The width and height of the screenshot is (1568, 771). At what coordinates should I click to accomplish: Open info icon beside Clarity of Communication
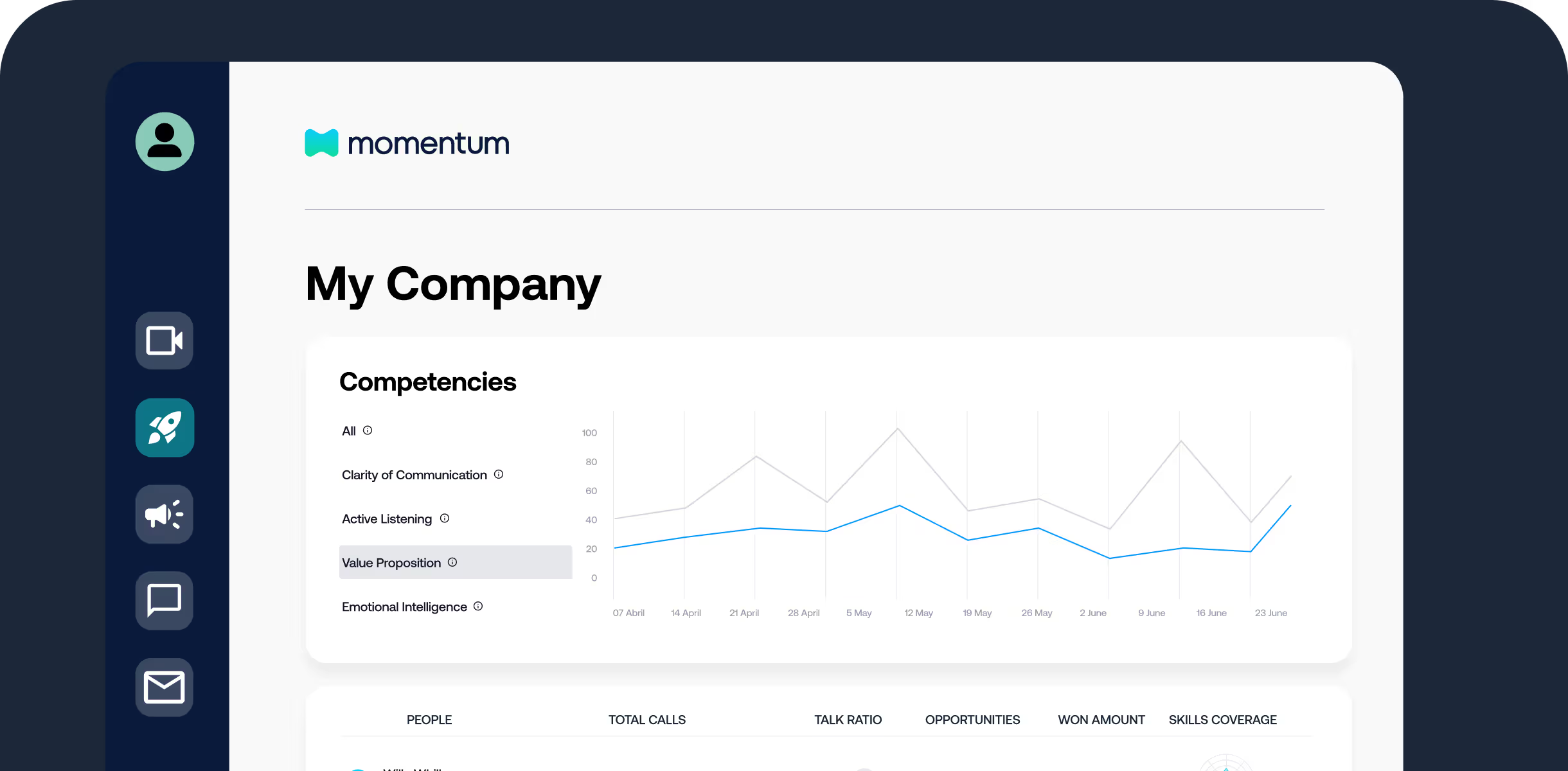(x=499, y=475)
